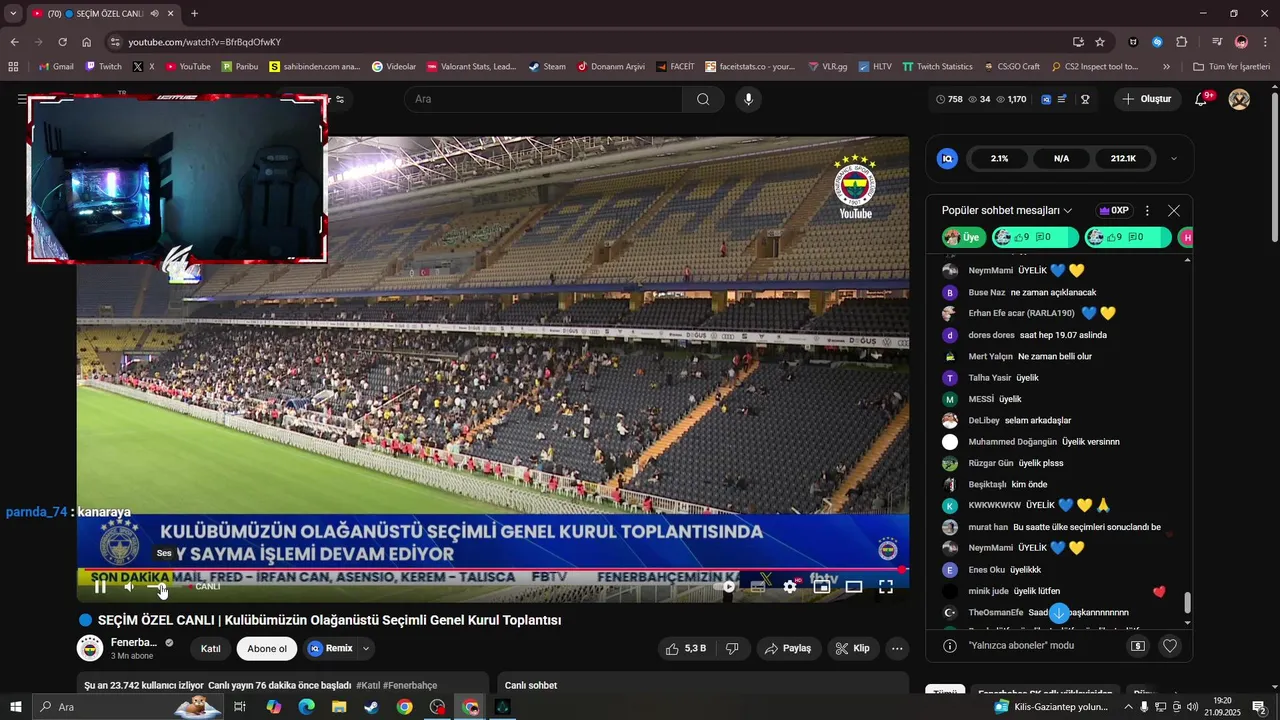Expand the vidIQ stats panel chevron
The image size is (1280, 720).
click(x=1173, y=159)
